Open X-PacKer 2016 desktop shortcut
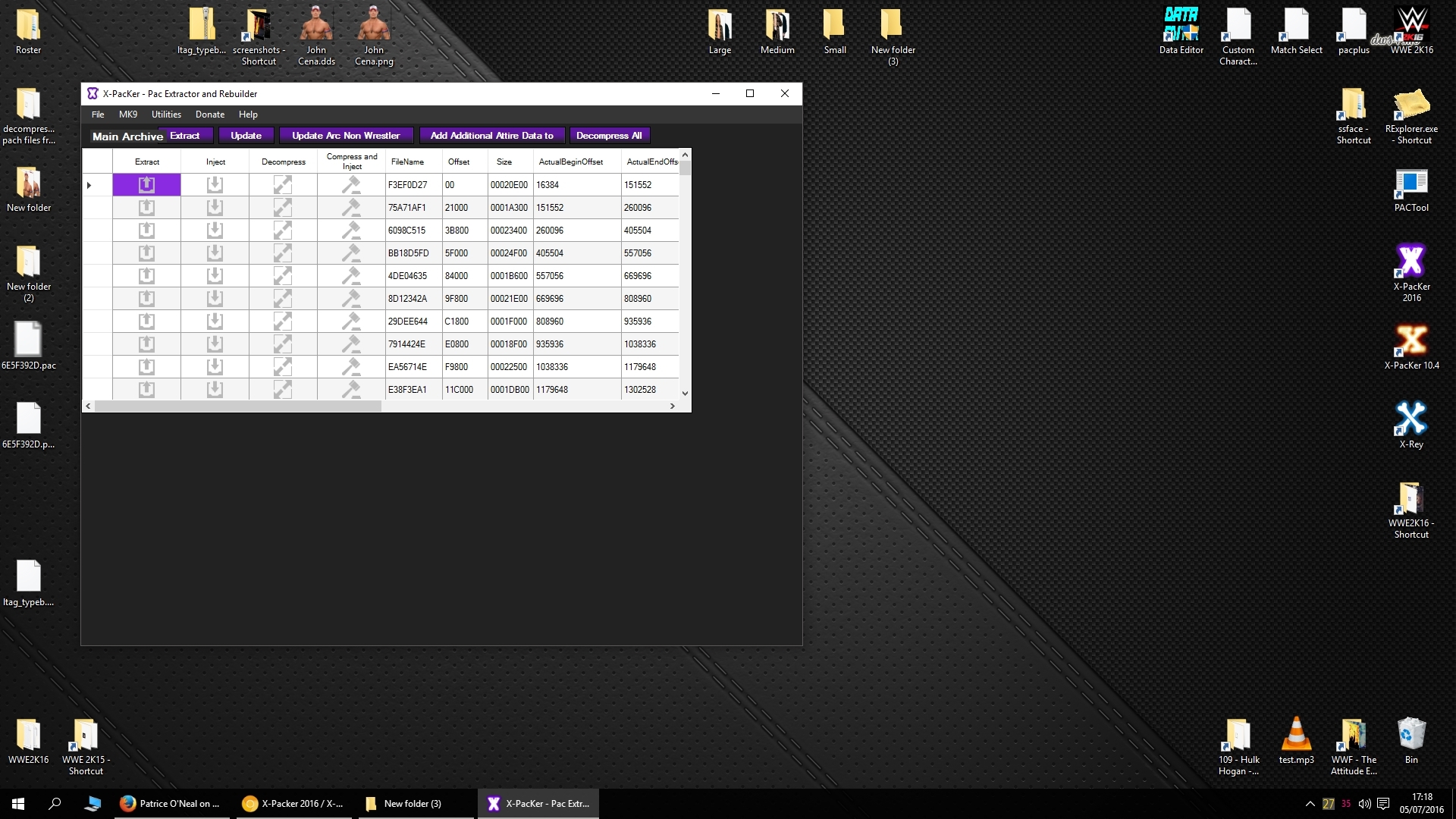Screen dimensions: 1456x819 [x=1411, y=272]
